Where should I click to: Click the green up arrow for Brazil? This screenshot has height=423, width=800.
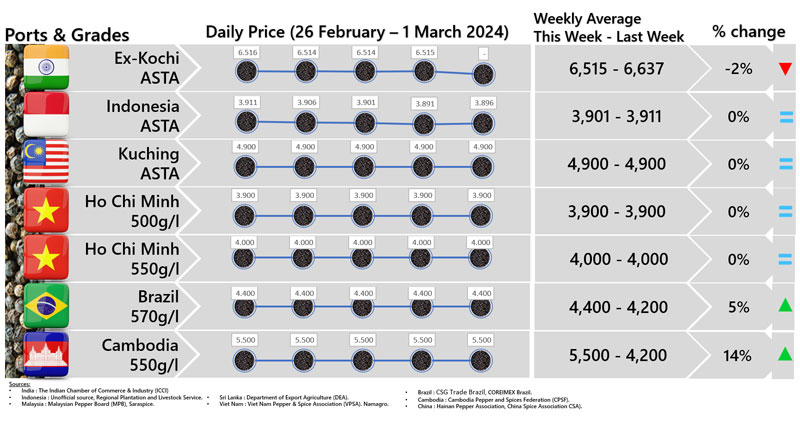click(784, 307)
